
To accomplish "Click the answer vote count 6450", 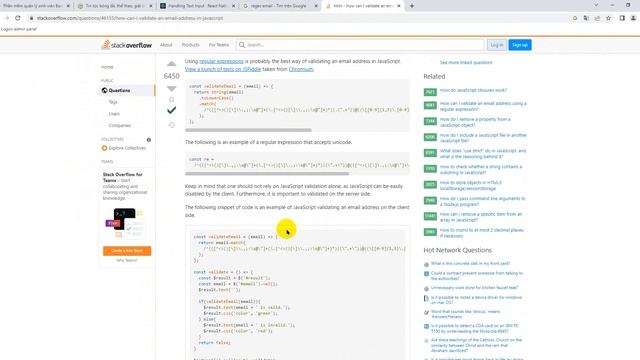I will click(171, 76).
